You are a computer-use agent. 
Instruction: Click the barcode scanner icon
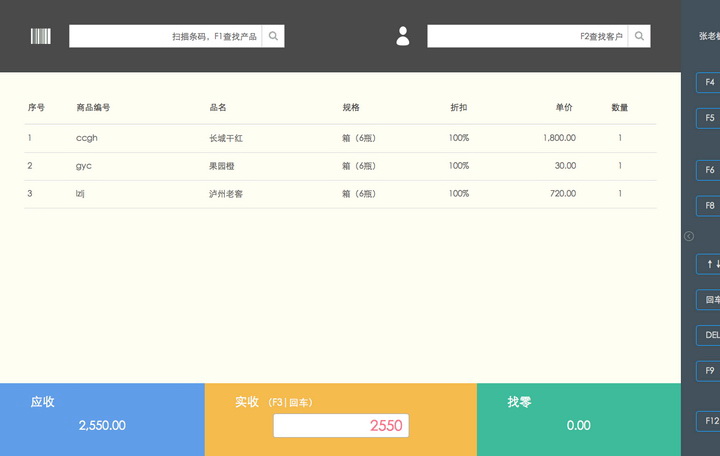pos(40,36)
